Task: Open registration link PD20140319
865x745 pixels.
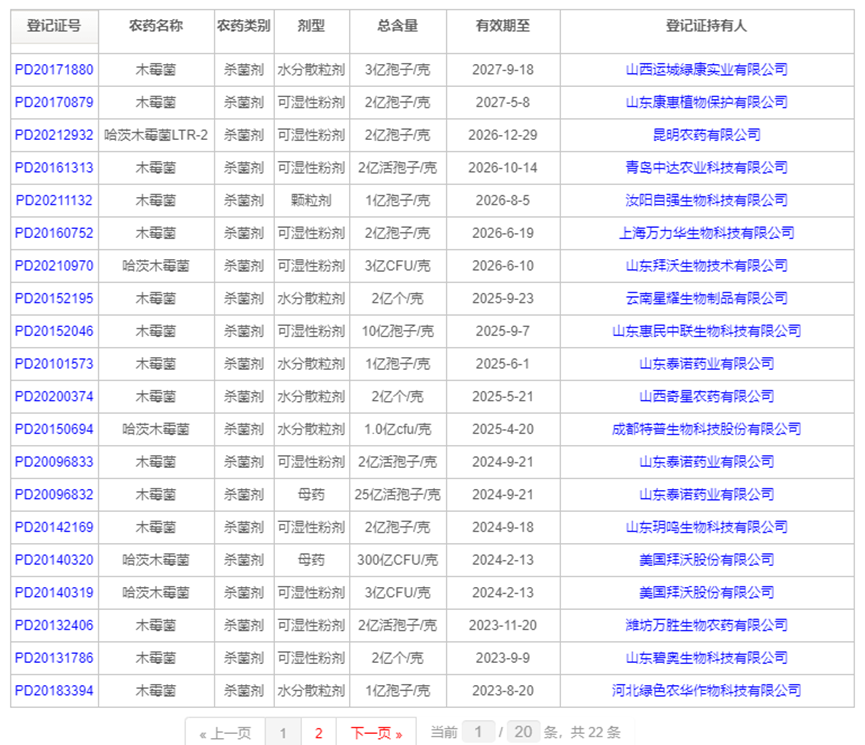Action: coord(54,592)
